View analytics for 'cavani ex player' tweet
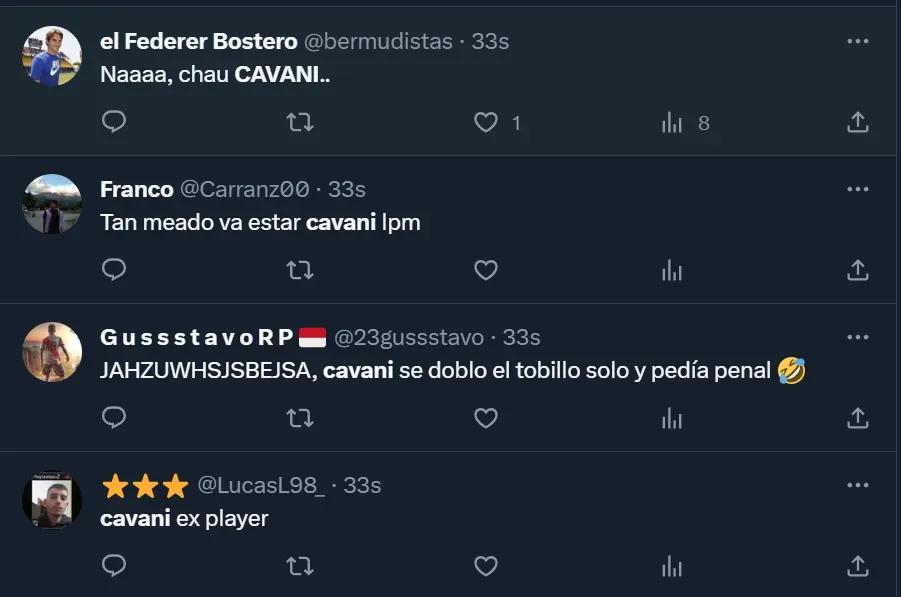901x597 pixels. pyautogui.click(x=672, y=566)
